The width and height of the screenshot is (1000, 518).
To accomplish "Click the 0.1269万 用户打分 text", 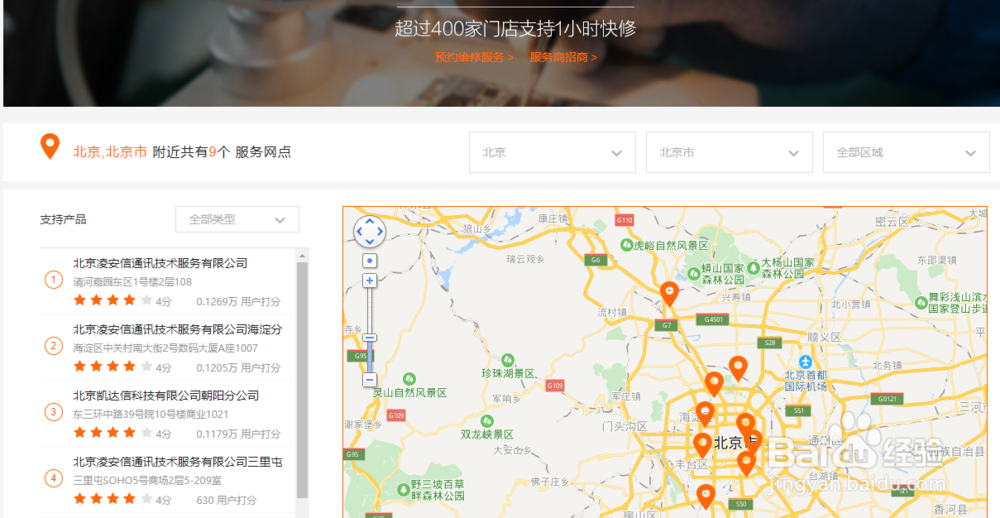I will pyautogui.click(x=238, y=302).
